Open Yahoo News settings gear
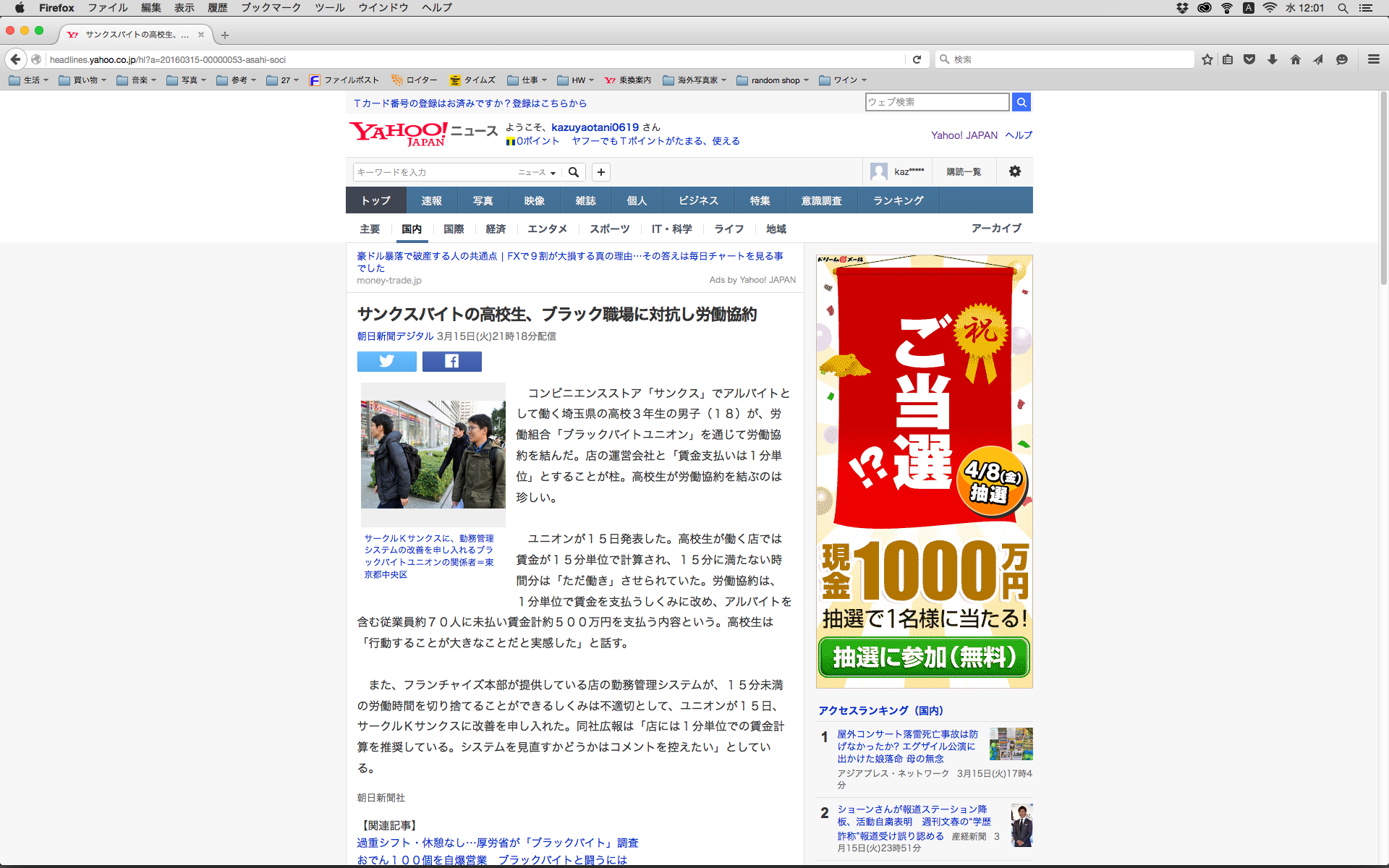Viewport: 1389px width, 868px height. click(1014, 171)
